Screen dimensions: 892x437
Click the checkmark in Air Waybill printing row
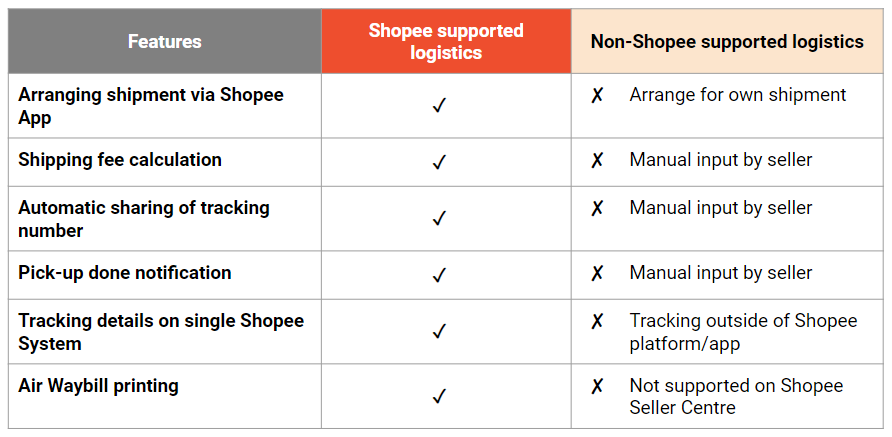click(438, 396)
